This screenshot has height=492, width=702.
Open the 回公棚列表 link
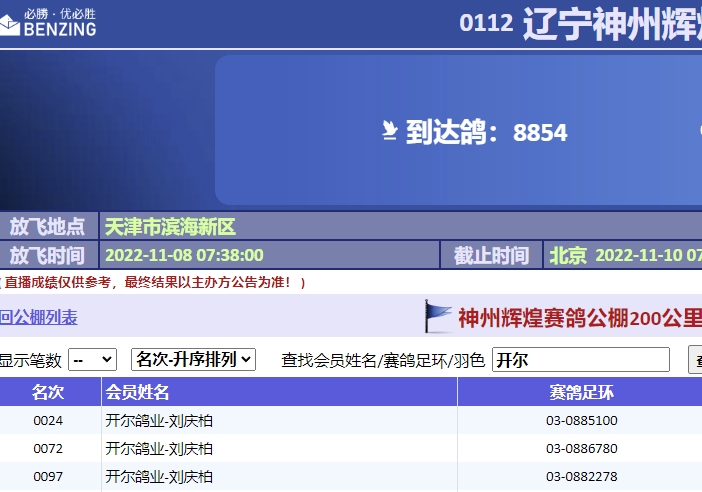(x=38, y=318)
